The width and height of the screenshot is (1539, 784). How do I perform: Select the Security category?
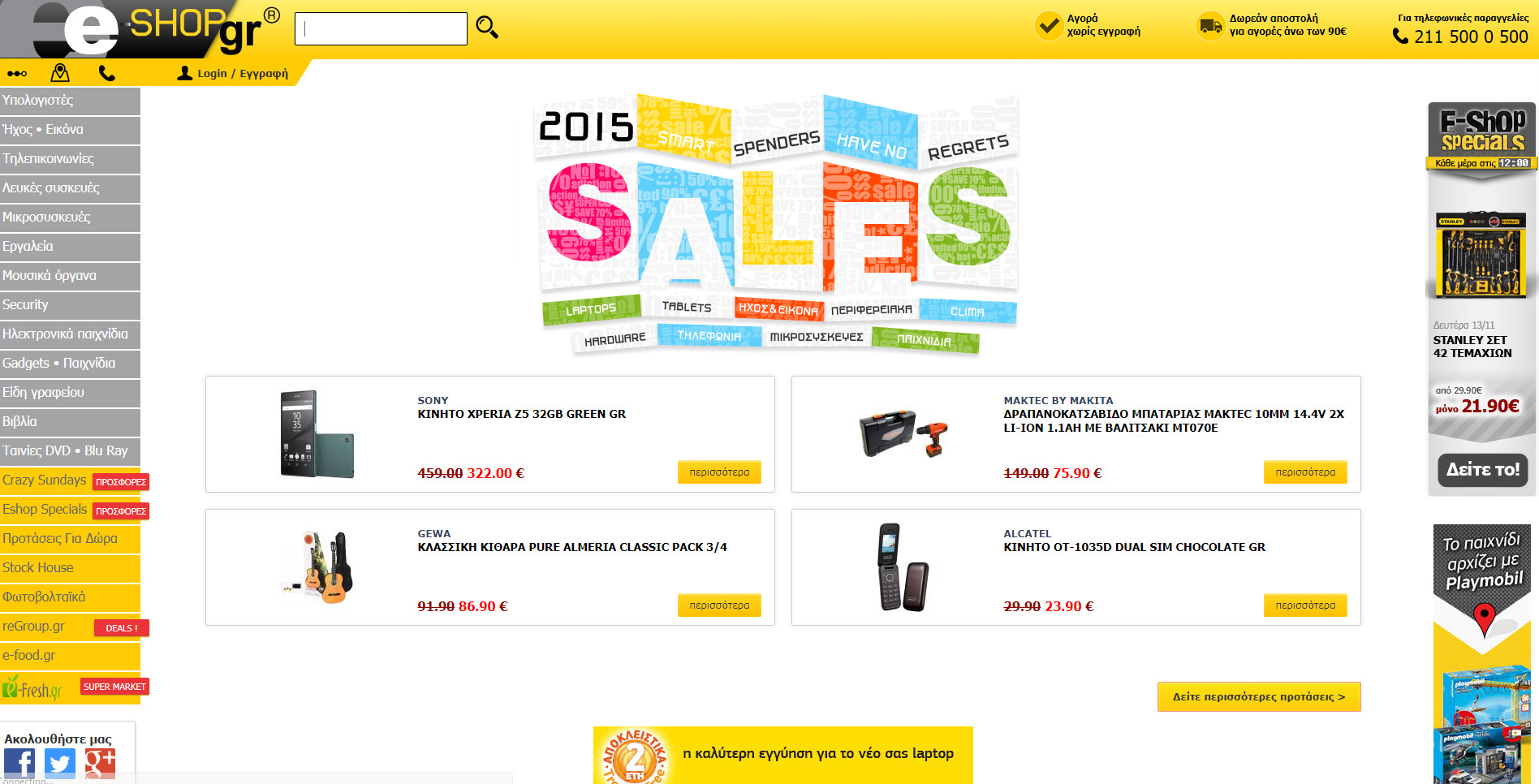(x=70, y=305)
